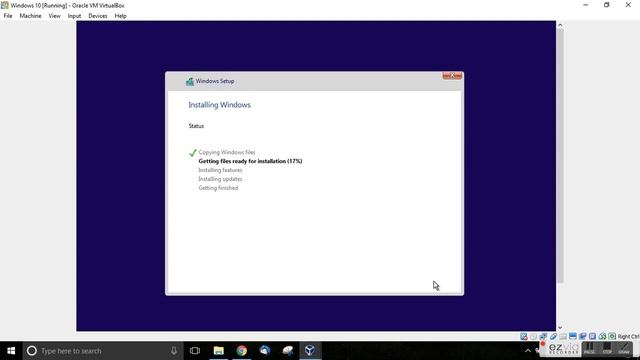
Task: Click the Windows Setup icon in dialog title
Action: (x=189, y=81)
